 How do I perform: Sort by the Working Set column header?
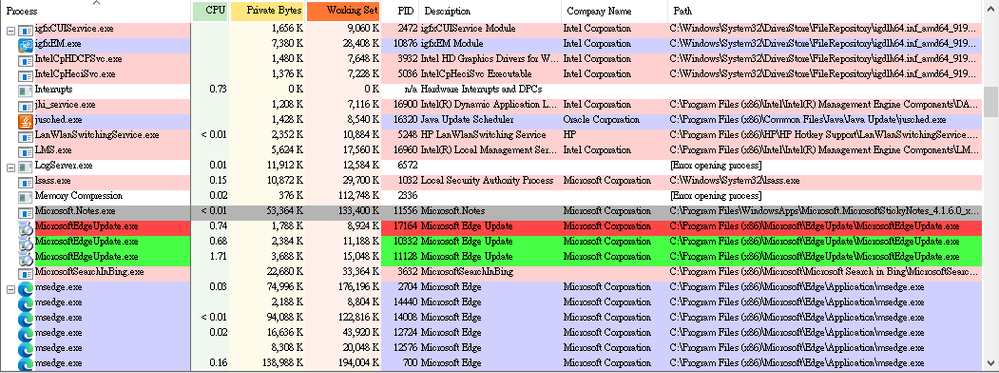pos(343,11)
